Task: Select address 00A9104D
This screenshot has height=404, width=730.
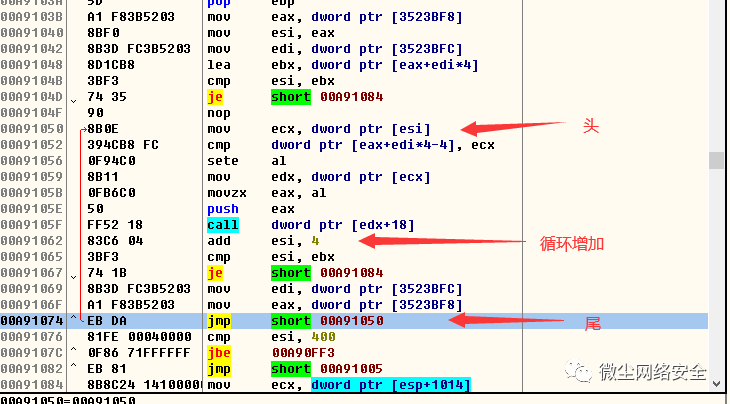Action: point(32,97)
